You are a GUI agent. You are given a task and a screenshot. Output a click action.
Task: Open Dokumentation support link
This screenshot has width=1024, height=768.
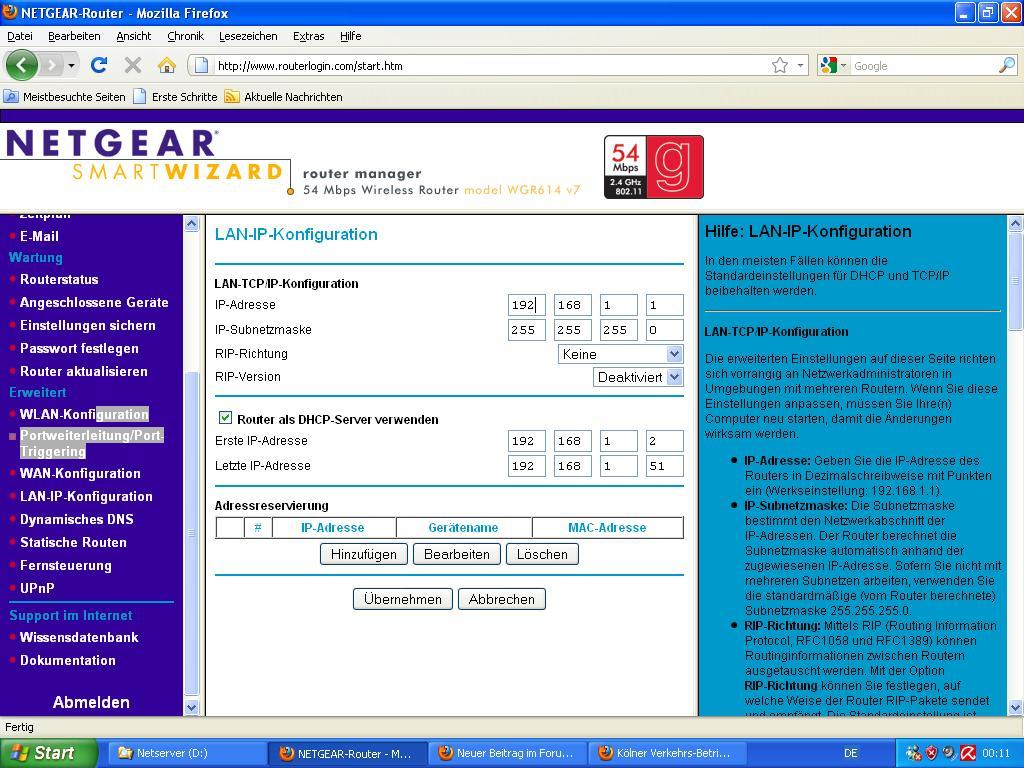[67, 660]
